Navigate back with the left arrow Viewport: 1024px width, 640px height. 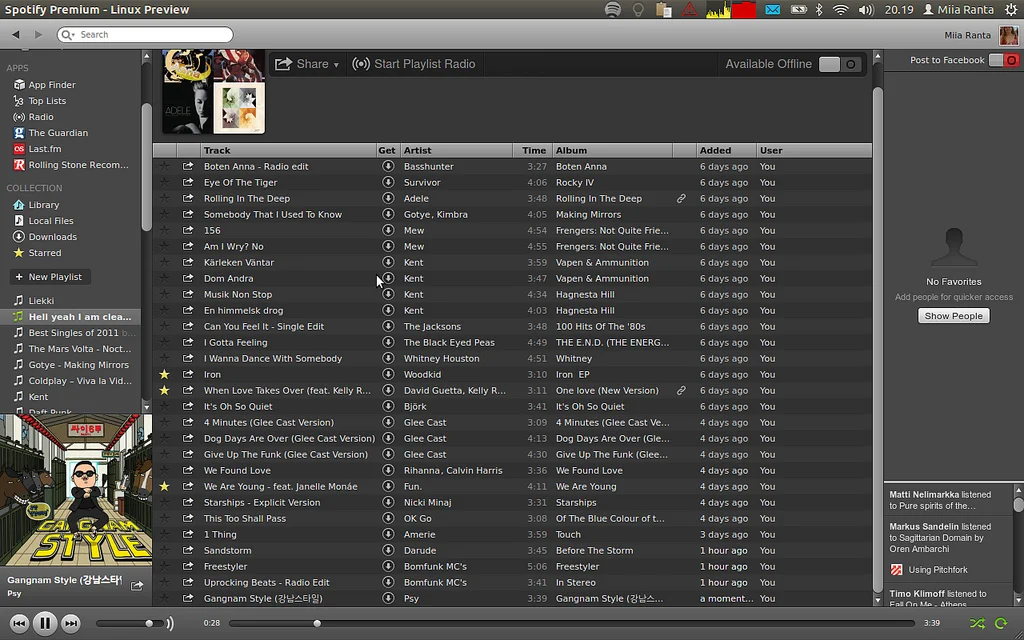tap(16, 35)
